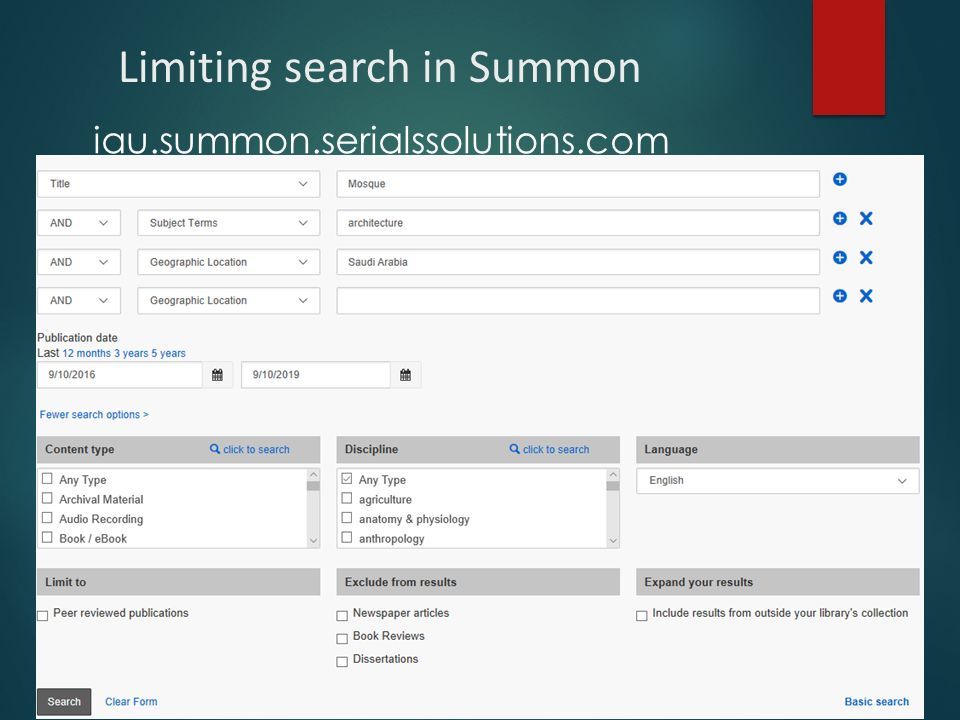Click the empty fourth search text field

578,301
